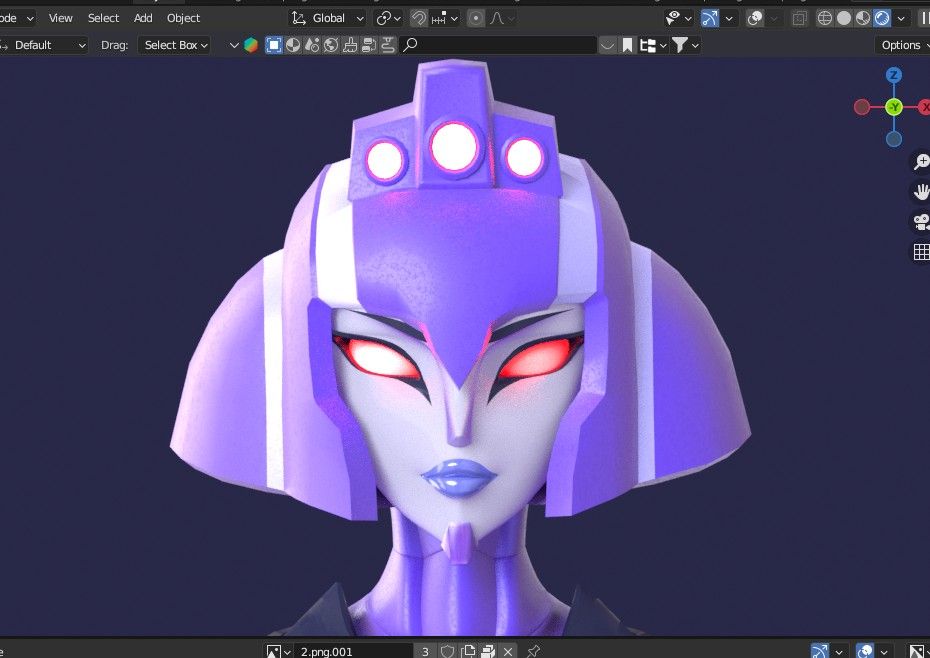930x658 pixels.
Task: Open object visibility and selectability dropdown
Action: click(678, 18)
